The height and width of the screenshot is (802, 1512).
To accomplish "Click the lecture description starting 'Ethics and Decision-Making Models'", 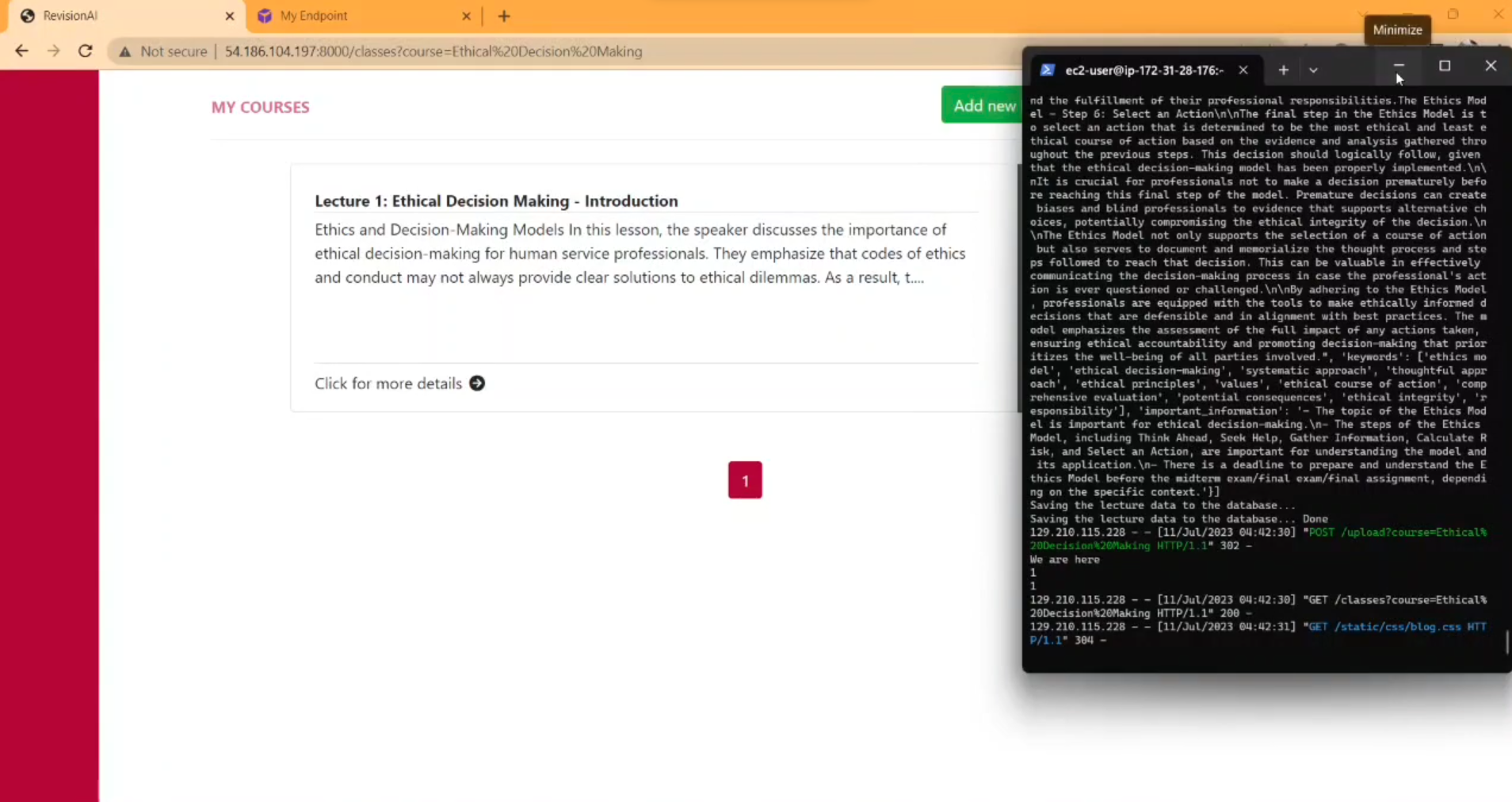I will [x=640, y=254].
